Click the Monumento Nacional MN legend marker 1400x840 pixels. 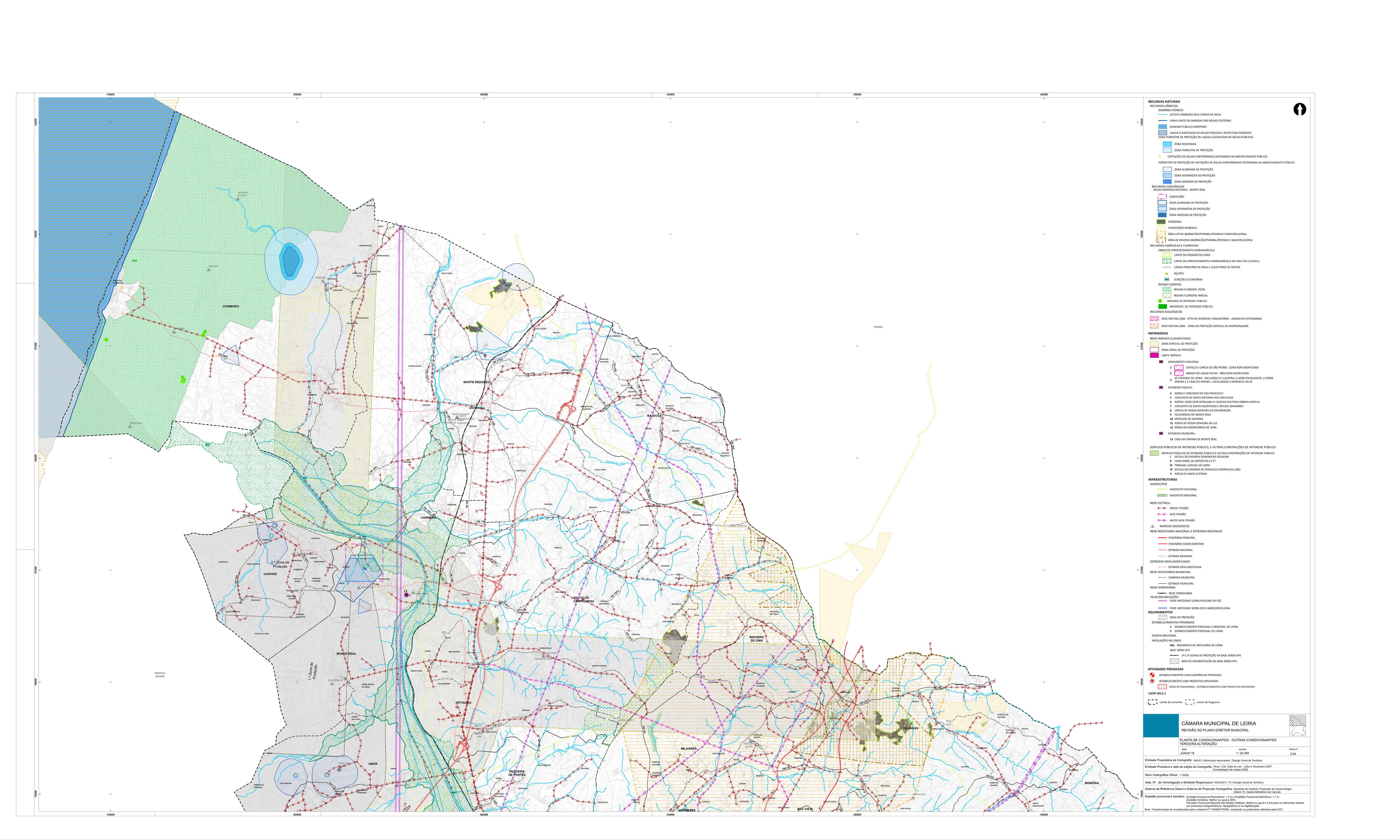[1161, 362]
